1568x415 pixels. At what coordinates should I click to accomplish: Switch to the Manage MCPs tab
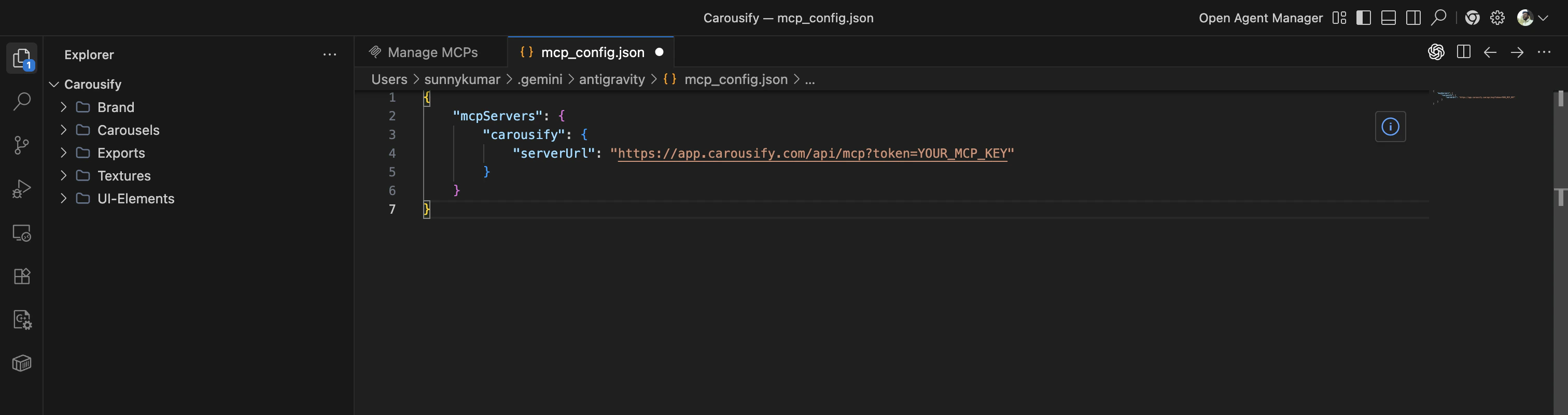[431, 52]
